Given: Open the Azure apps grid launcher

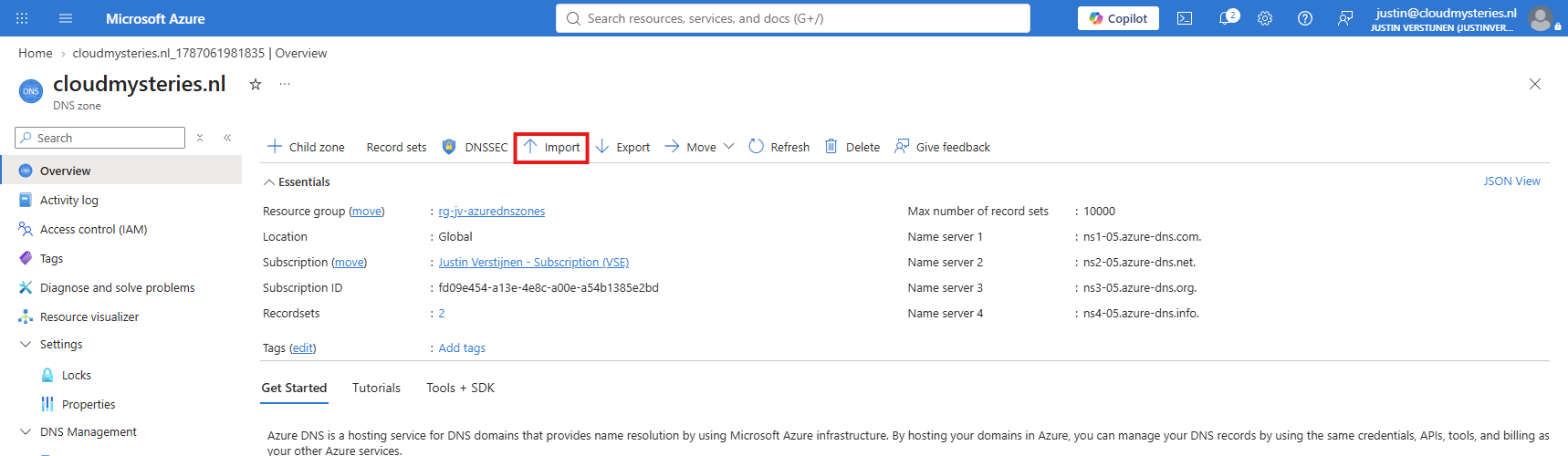Looking at the screenshot, I should click(22, 18).
